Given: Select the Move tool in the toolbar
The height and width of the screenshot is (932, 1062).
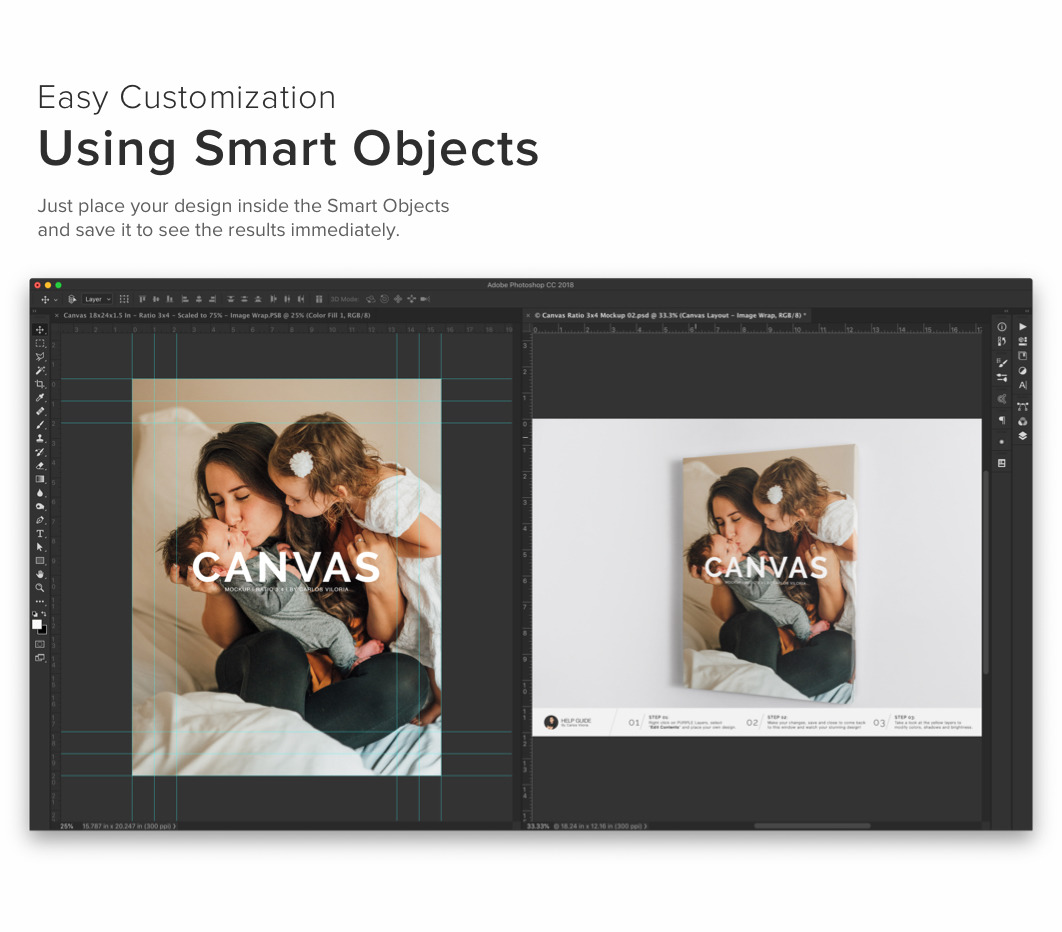Looking at the screenshot, I should pos(40,329).
